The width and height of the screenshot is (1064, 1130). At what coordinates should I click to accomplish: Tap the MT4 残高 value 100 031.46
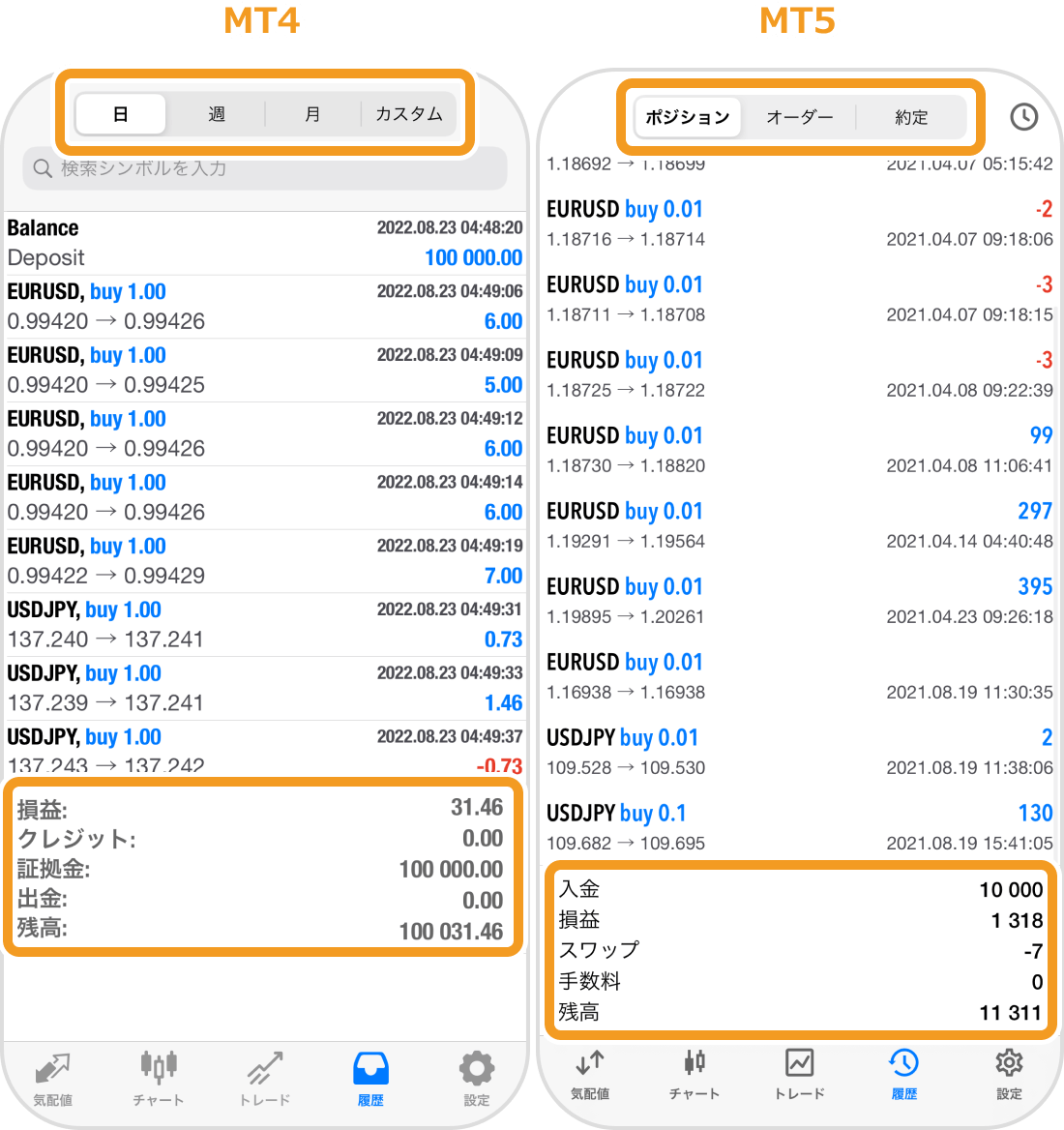click(x=451, y=931)
